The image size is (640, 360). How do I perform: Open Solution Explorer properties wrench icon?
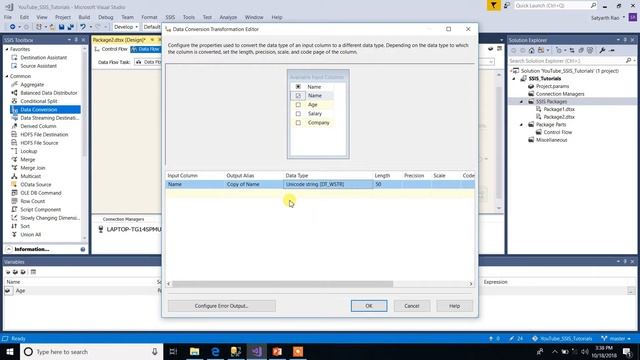click(602, 50)
